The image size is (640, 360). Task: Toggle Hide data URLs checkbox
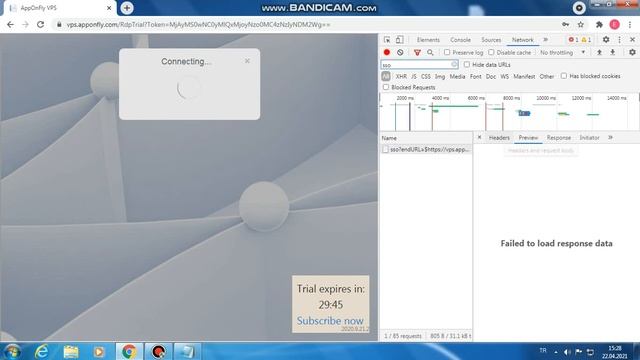467,64
